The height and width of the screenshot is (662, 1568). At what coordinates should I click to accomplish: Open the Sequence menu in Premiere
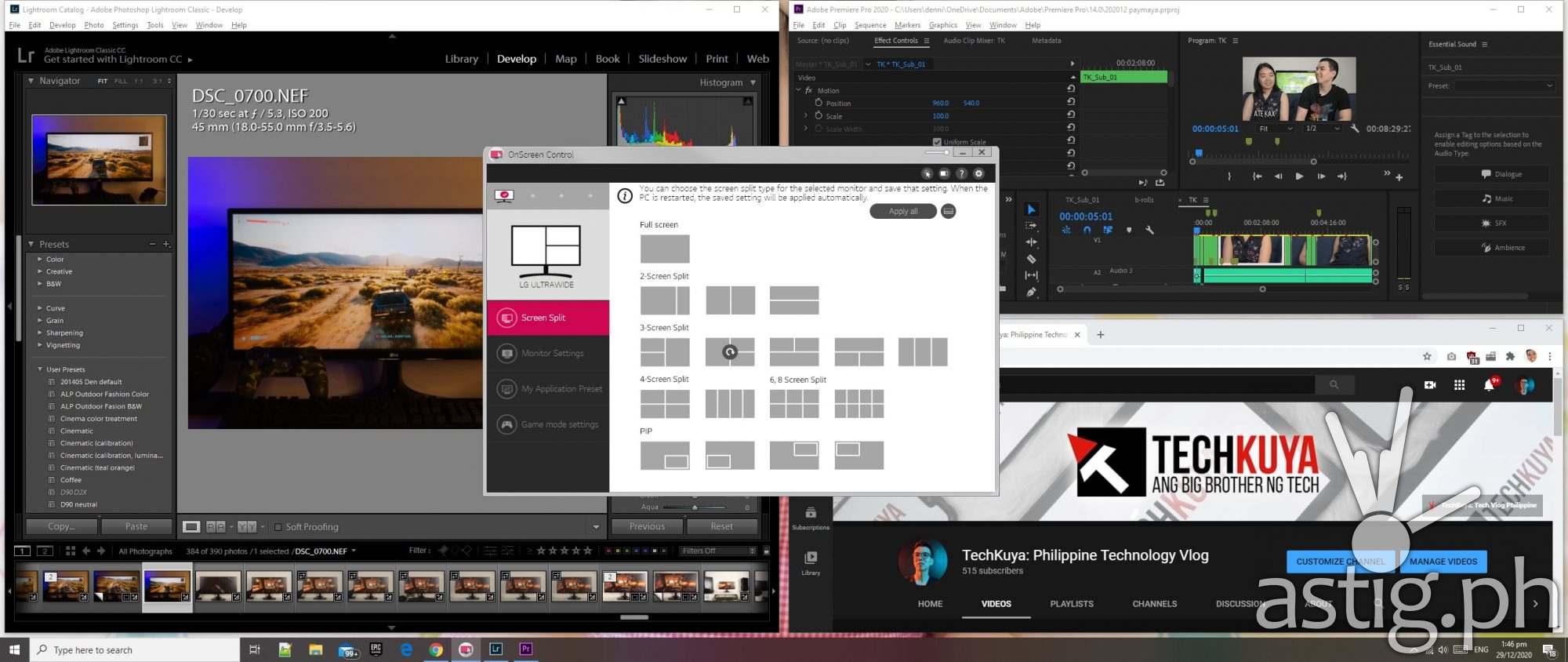click(x=870, y=25)
